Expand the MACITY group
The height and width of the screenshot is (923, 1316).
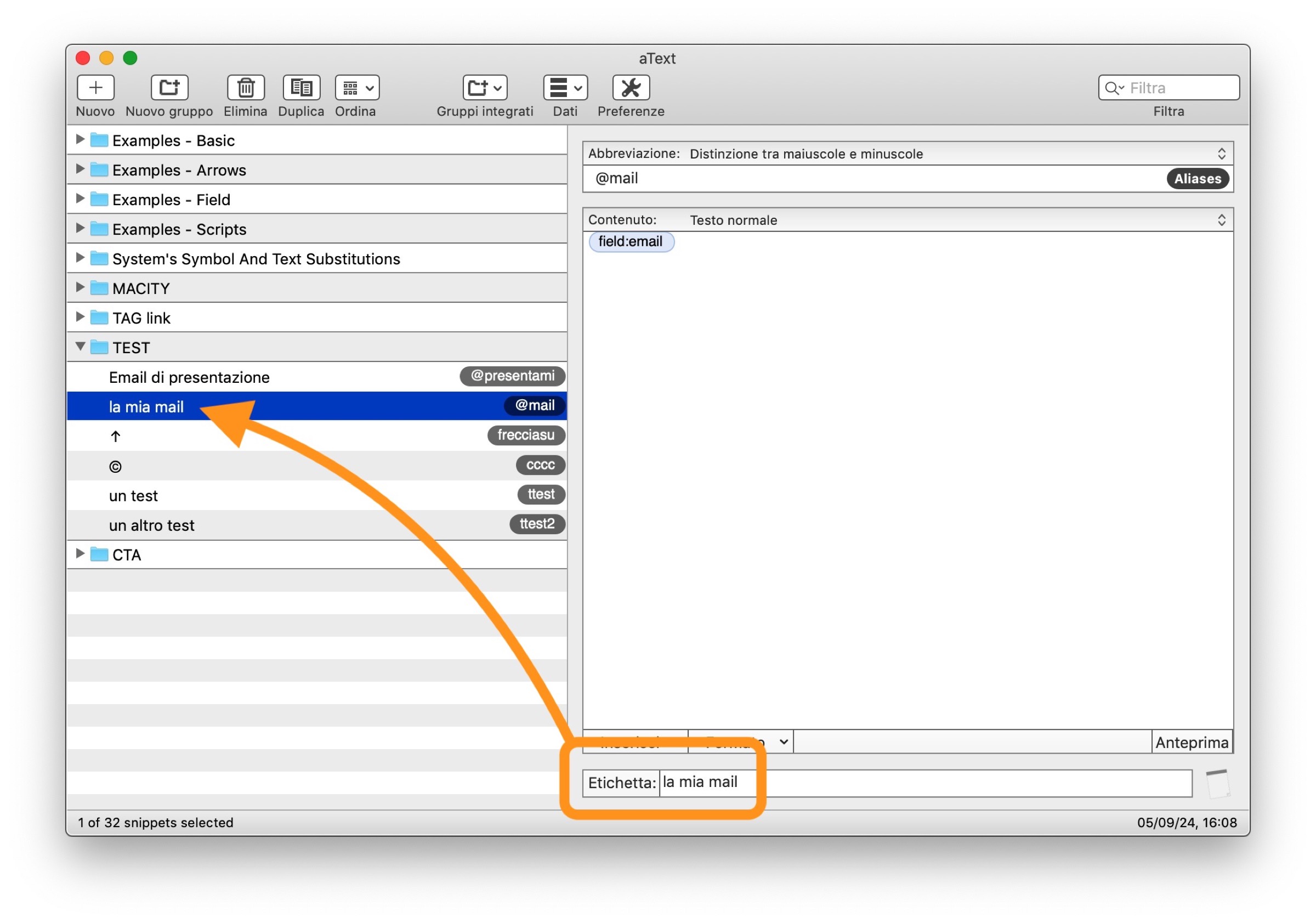80,287
